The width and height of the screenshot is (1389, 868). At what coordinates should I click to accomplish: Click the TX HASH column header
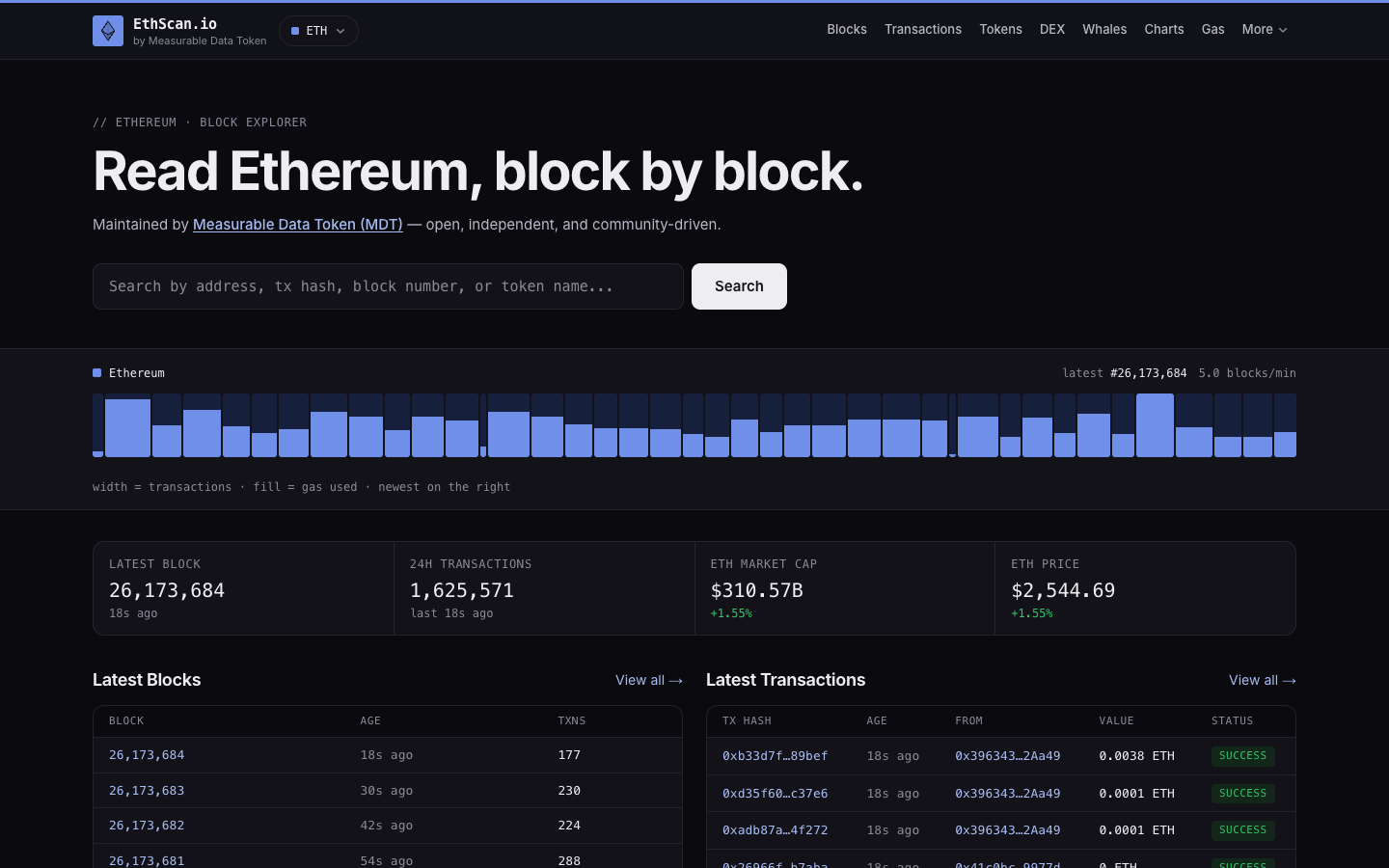pos(747,721)
